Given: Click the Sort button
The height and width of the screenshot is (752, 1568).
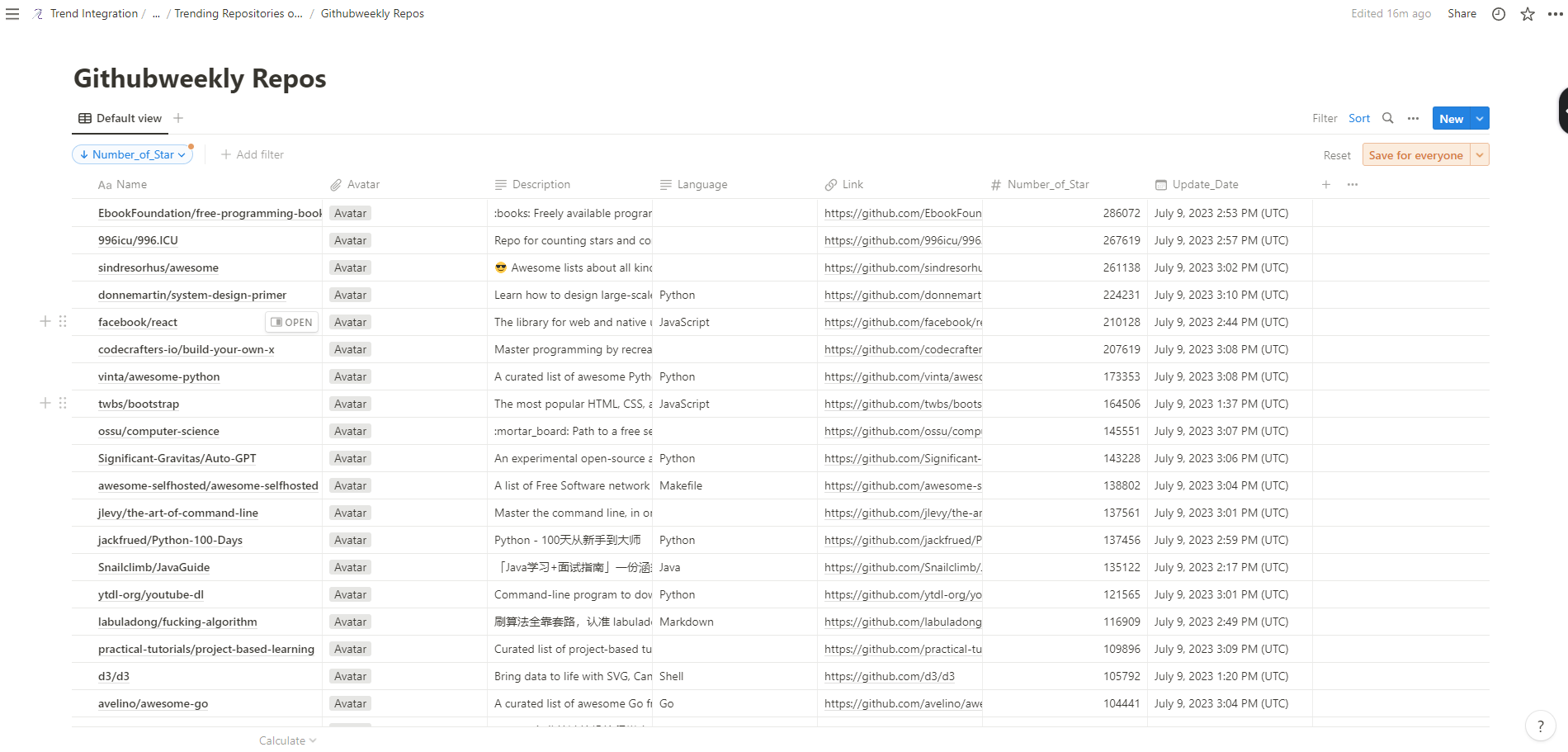Looking at the screenshot, I should coord(1359,118).
